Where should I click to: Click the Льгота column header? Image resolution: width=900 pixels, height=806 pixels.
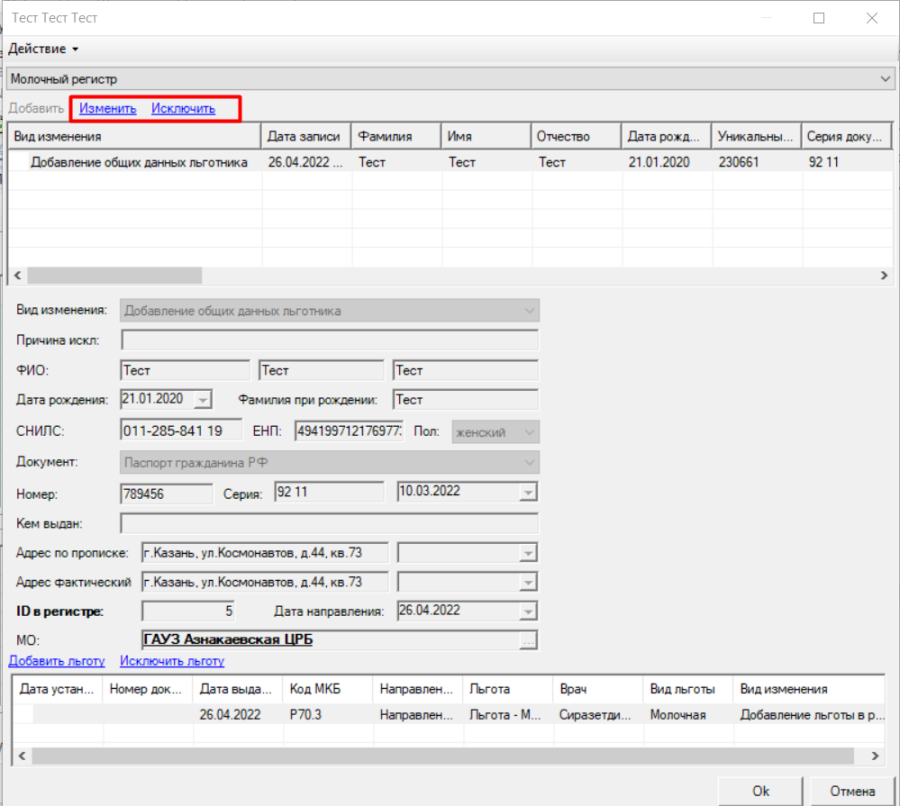tap(507, 689)
